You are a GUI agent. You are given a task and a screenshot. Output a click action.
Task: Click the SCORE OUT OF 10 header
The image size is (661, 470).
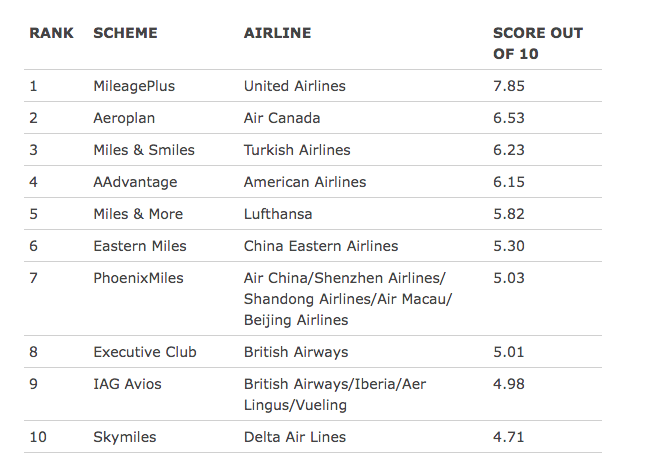(x=537, y=43)
